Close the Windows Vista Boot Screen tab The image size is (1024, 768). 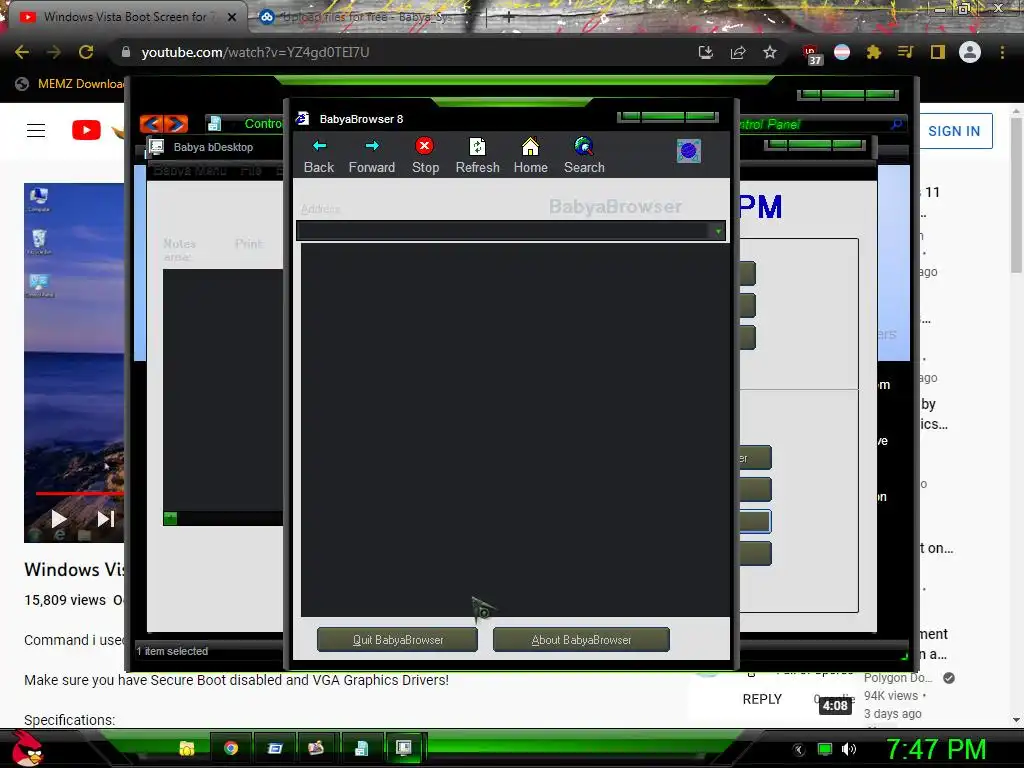pos(232,17)
